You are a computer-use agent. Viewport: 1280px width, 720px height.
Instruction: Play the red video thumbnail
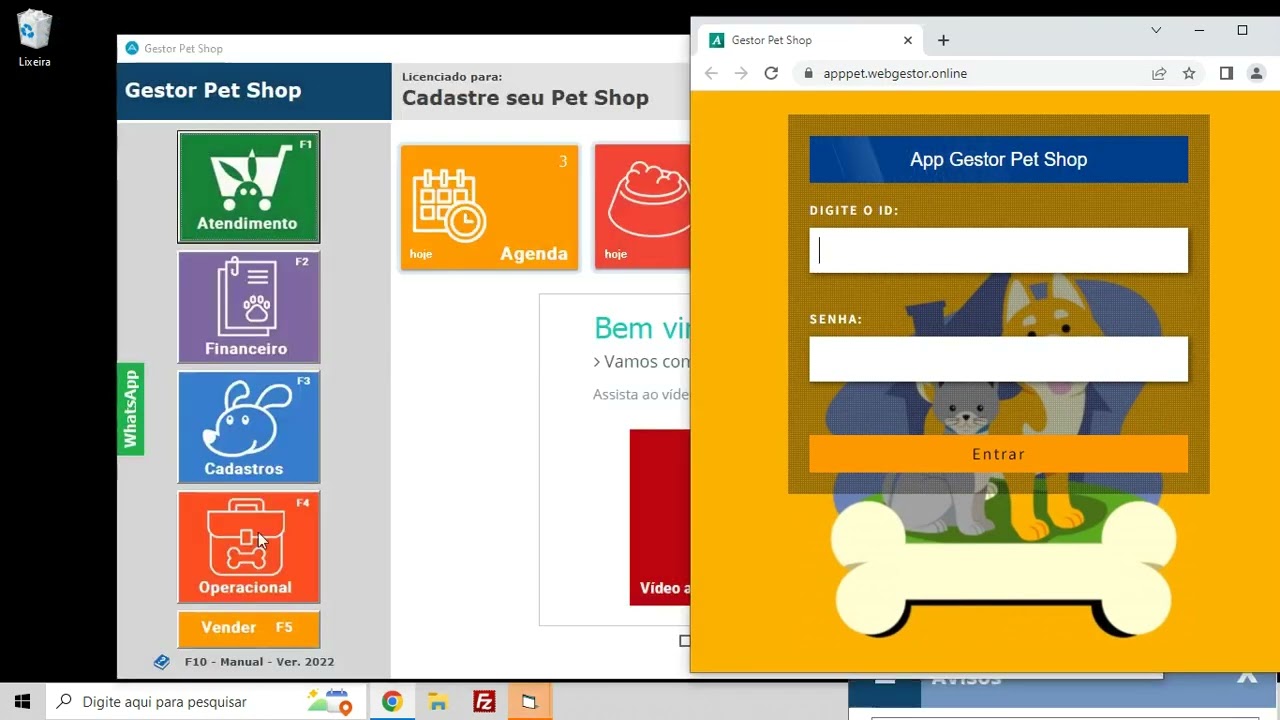[660, 517]
